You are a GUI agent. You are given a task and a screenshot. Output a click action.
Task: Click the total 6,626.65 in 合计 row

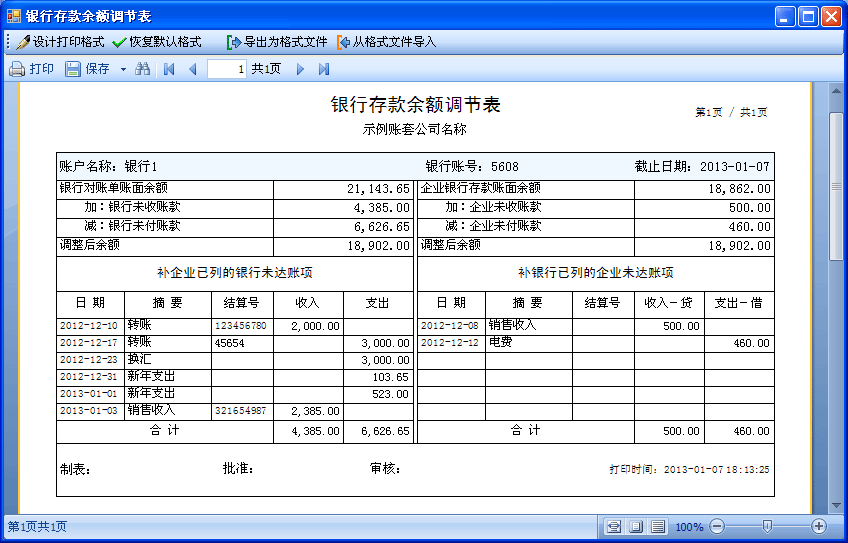[x=385, y=431]
